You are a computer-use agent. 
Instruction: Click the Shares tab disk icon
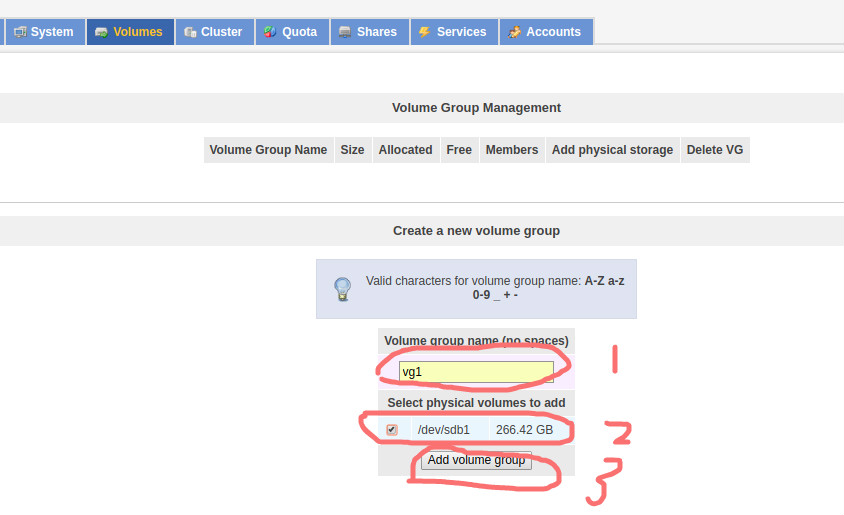344,32
